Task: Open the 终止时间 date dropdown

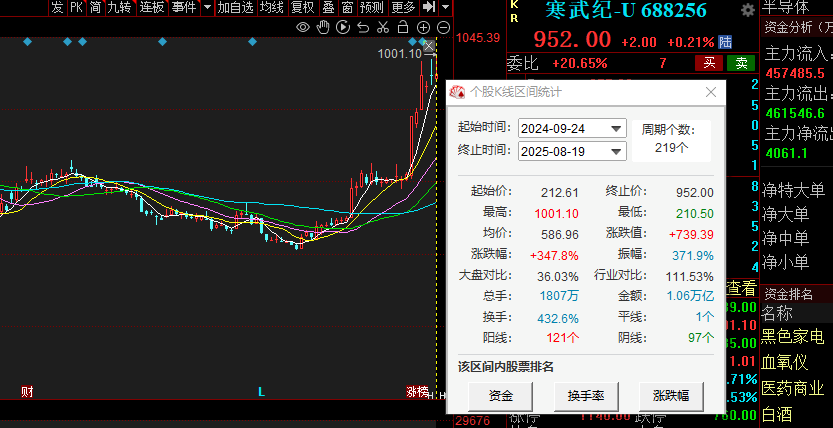Action: [616, 152]
